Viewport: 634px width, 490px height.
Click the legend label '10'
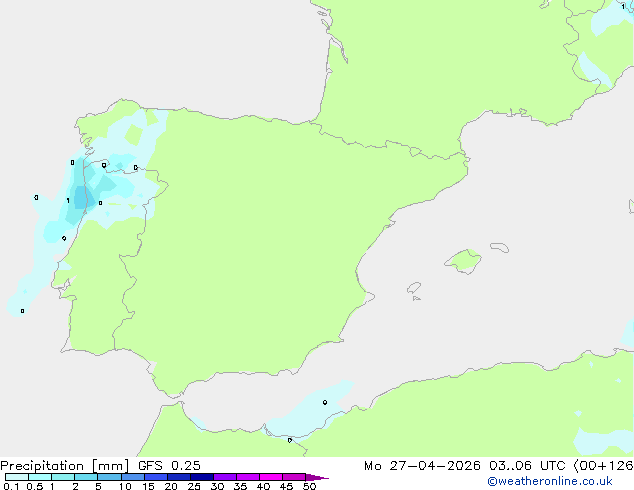coord(125,486)
